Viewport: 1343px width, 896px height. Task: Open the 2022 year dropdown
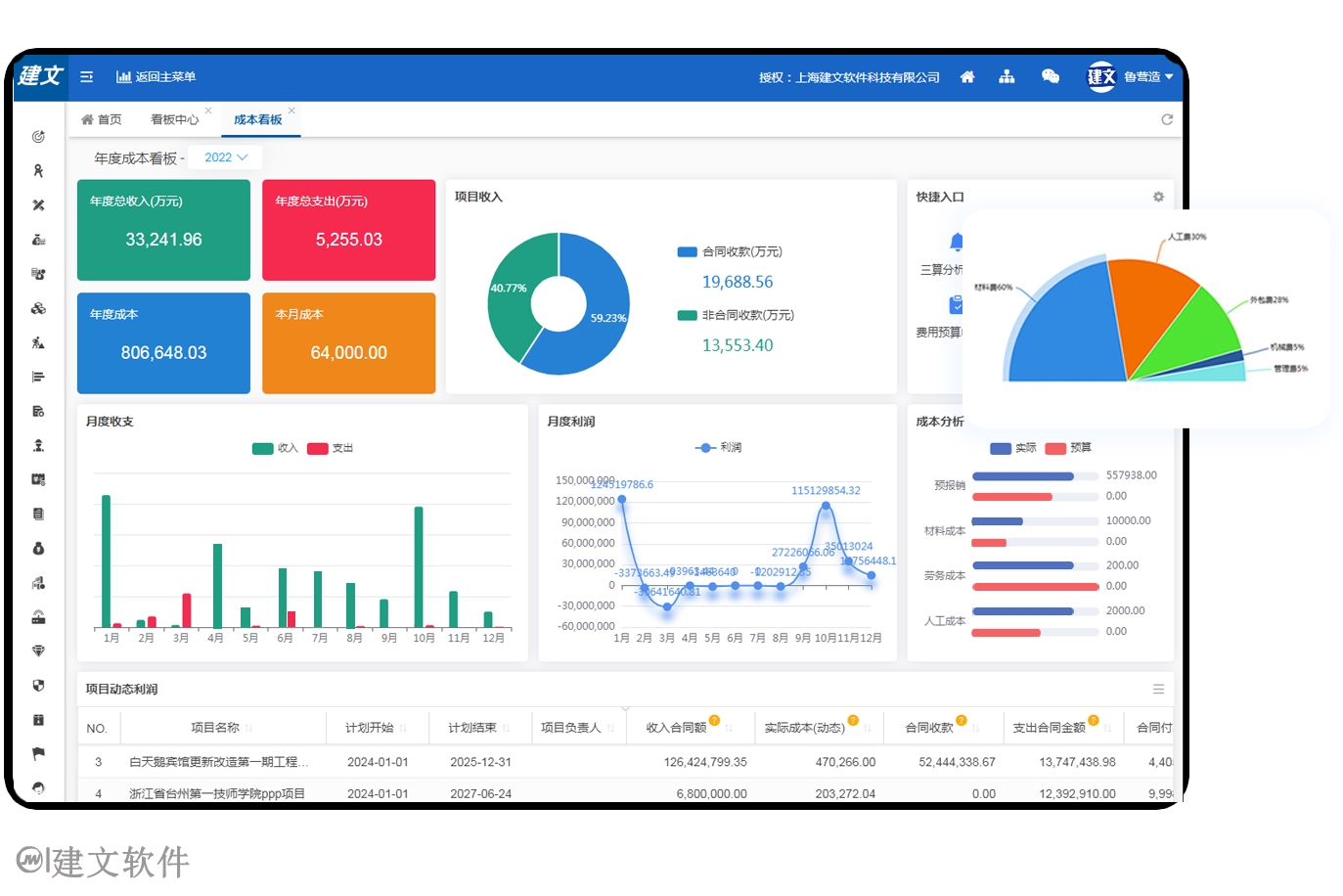tap(226, 157)
